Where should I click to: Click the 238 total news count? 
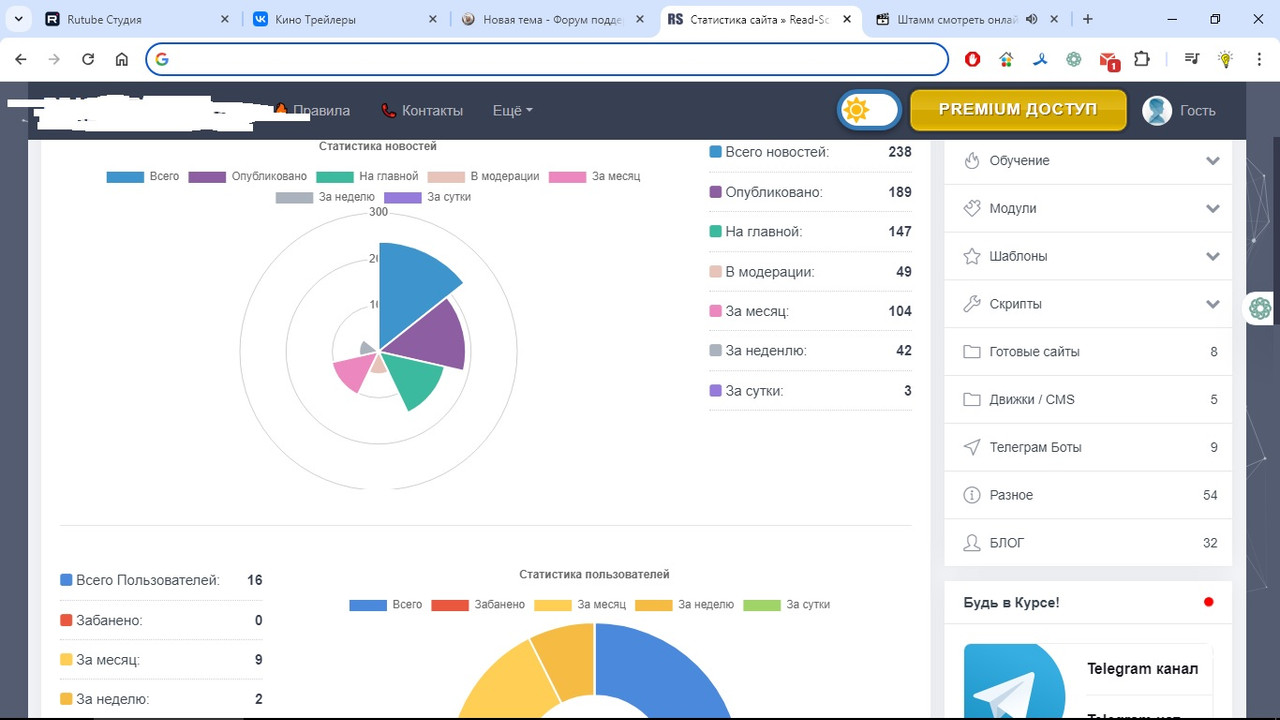click(x=900, y=152)
